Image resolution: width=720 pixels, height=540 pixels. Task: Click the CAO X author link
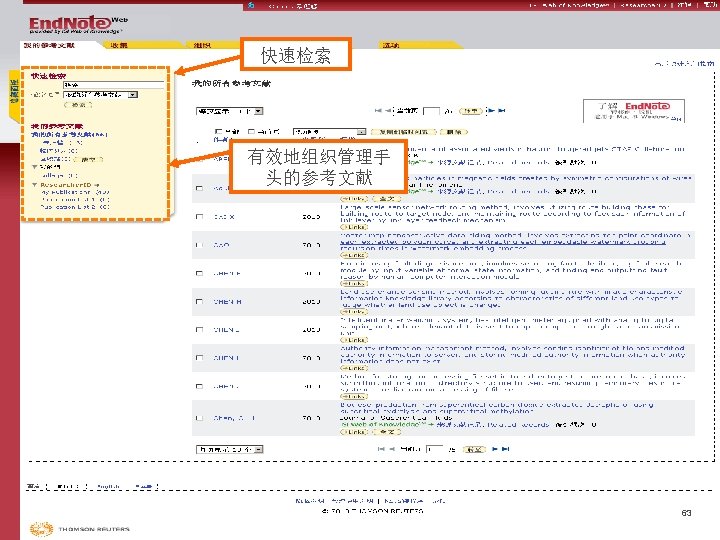click(224, 216)
